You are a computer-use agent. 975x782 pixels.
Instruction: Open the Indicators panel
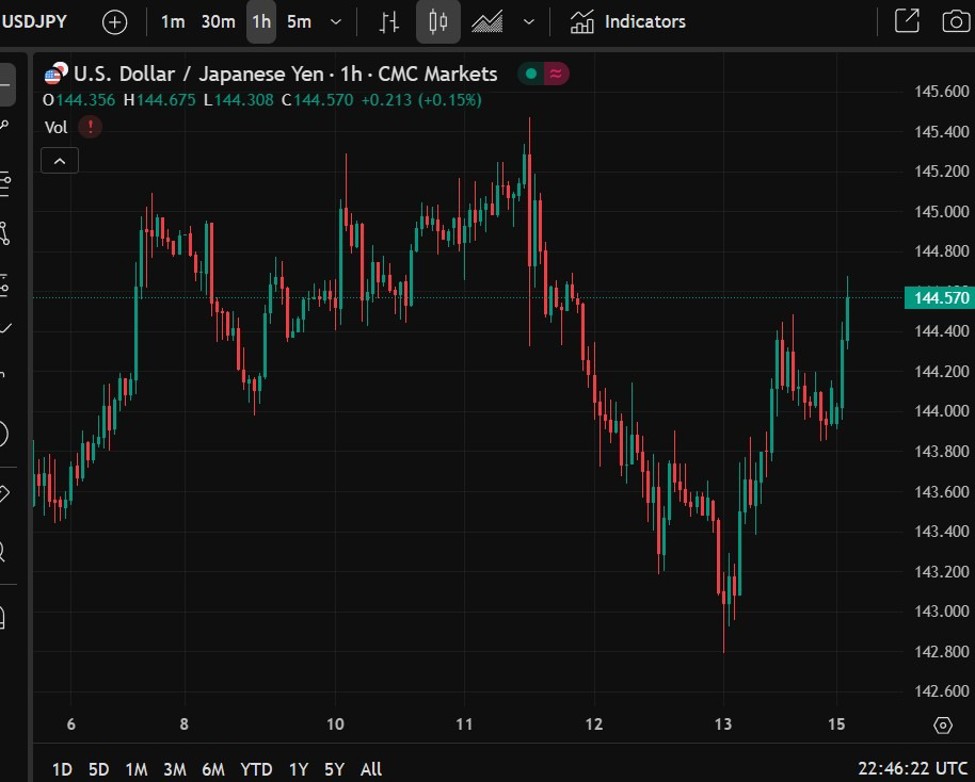tap(627, 21)
